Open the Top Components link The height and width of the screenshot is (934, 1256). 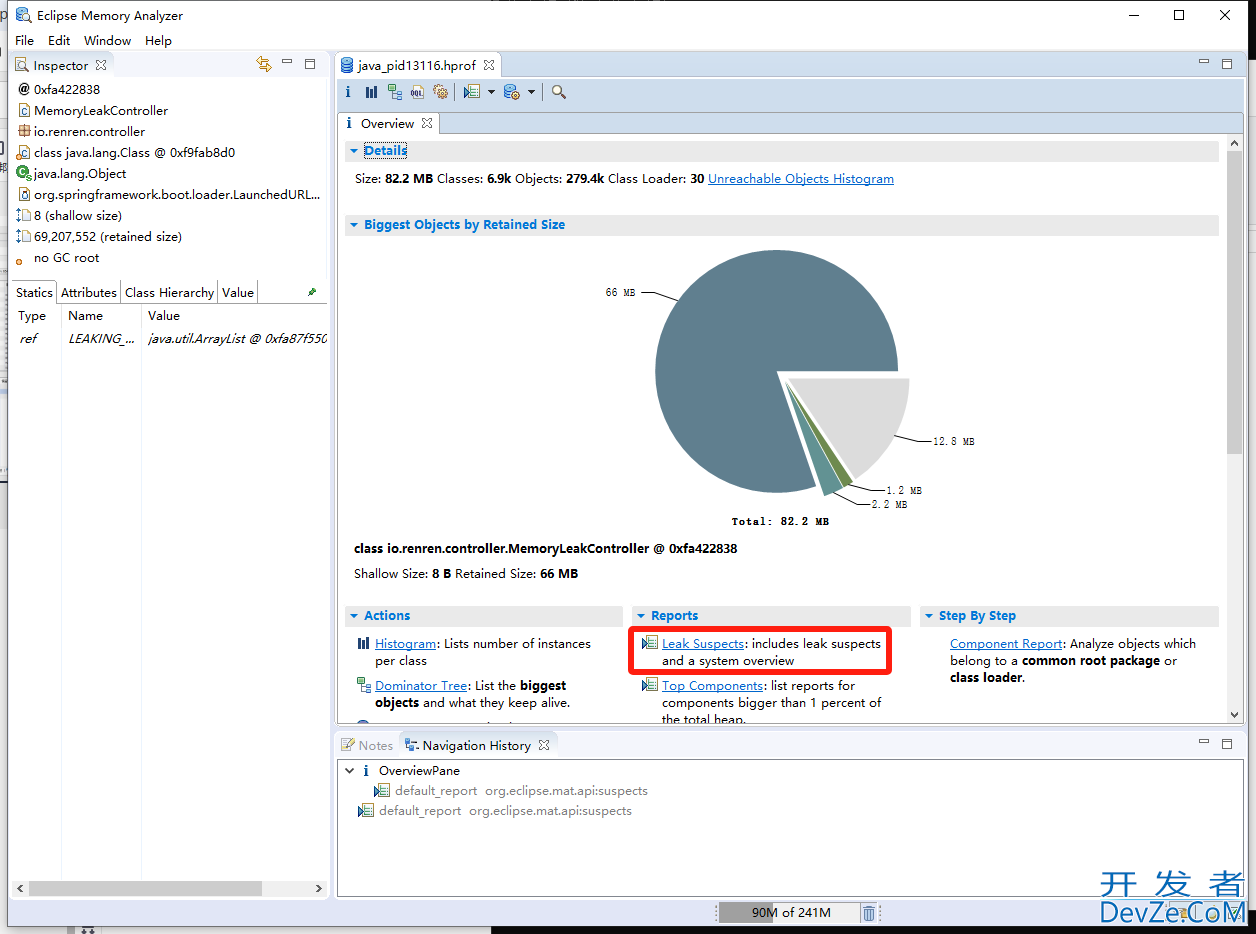pyautogui.click(x=712, y=686)
